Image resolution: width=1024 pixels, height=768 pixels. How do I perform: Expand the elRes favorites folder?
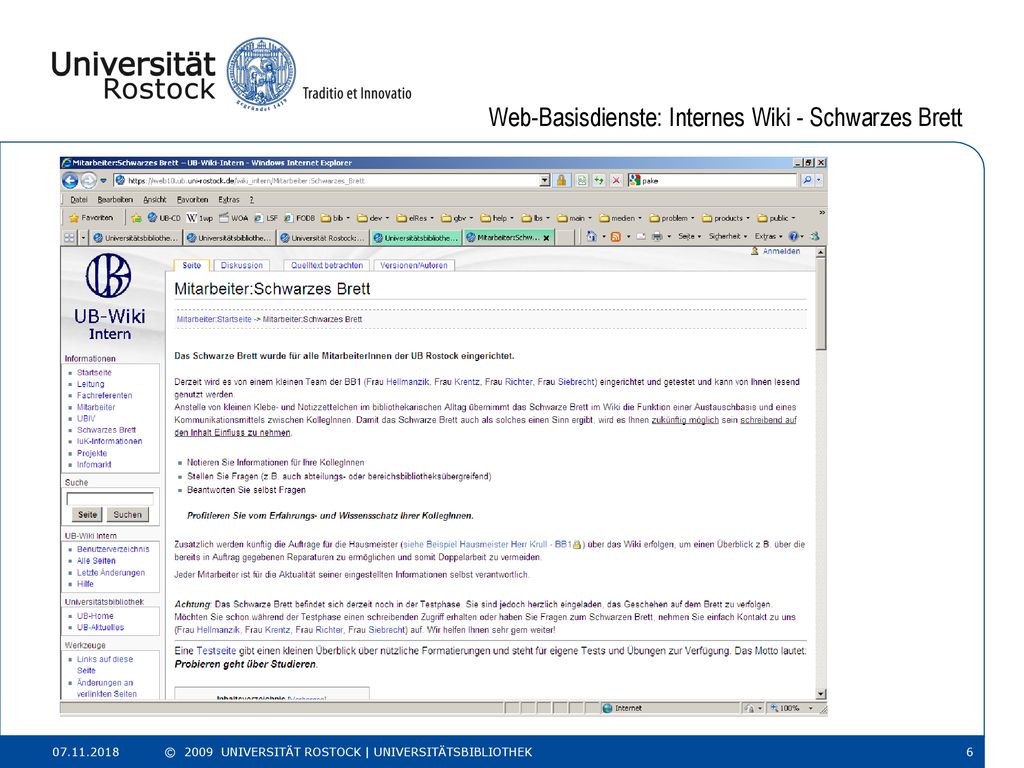pyautogui.click(x=416, y=218)
